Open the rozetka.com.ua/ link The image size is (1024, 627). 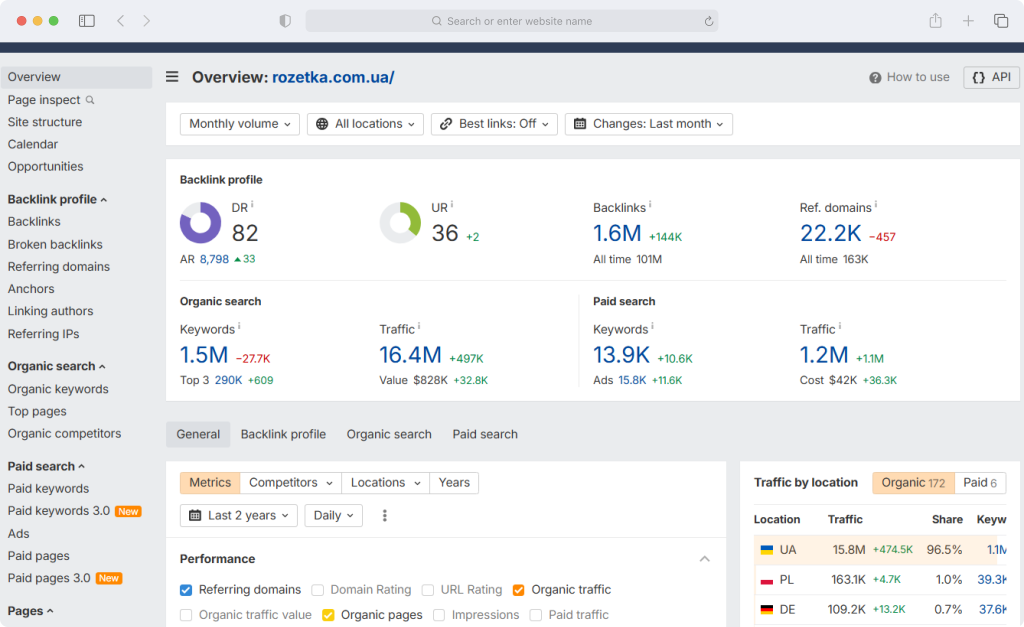[333, 77]
